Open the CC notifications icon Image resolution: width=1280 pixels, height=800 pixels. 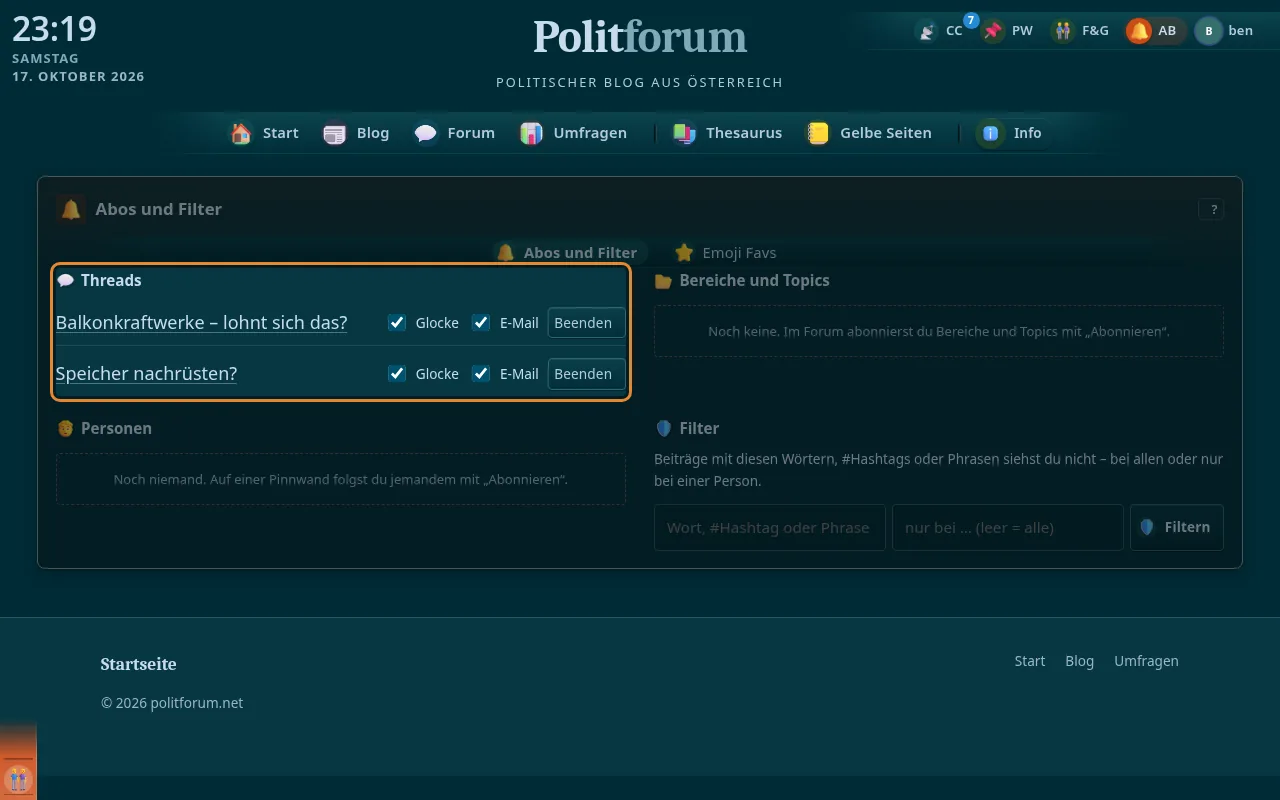point(927,31)
